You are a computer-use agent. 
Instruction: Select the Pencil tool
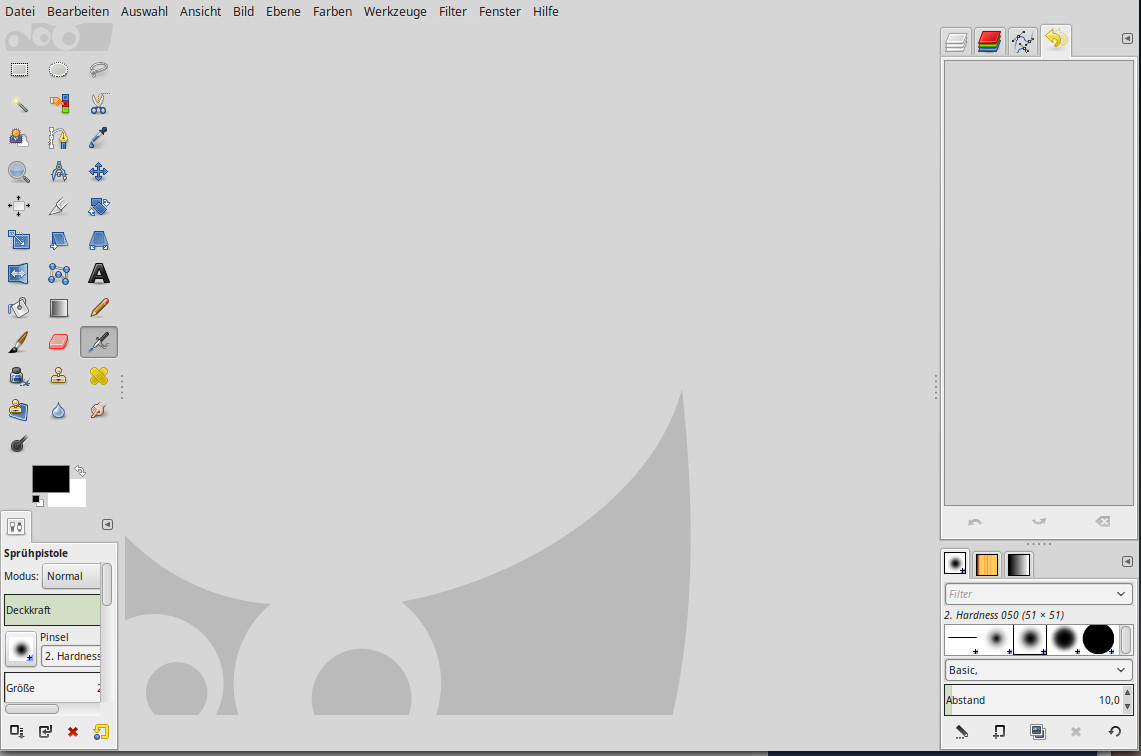pyautogui.click(x=98, y=308)
